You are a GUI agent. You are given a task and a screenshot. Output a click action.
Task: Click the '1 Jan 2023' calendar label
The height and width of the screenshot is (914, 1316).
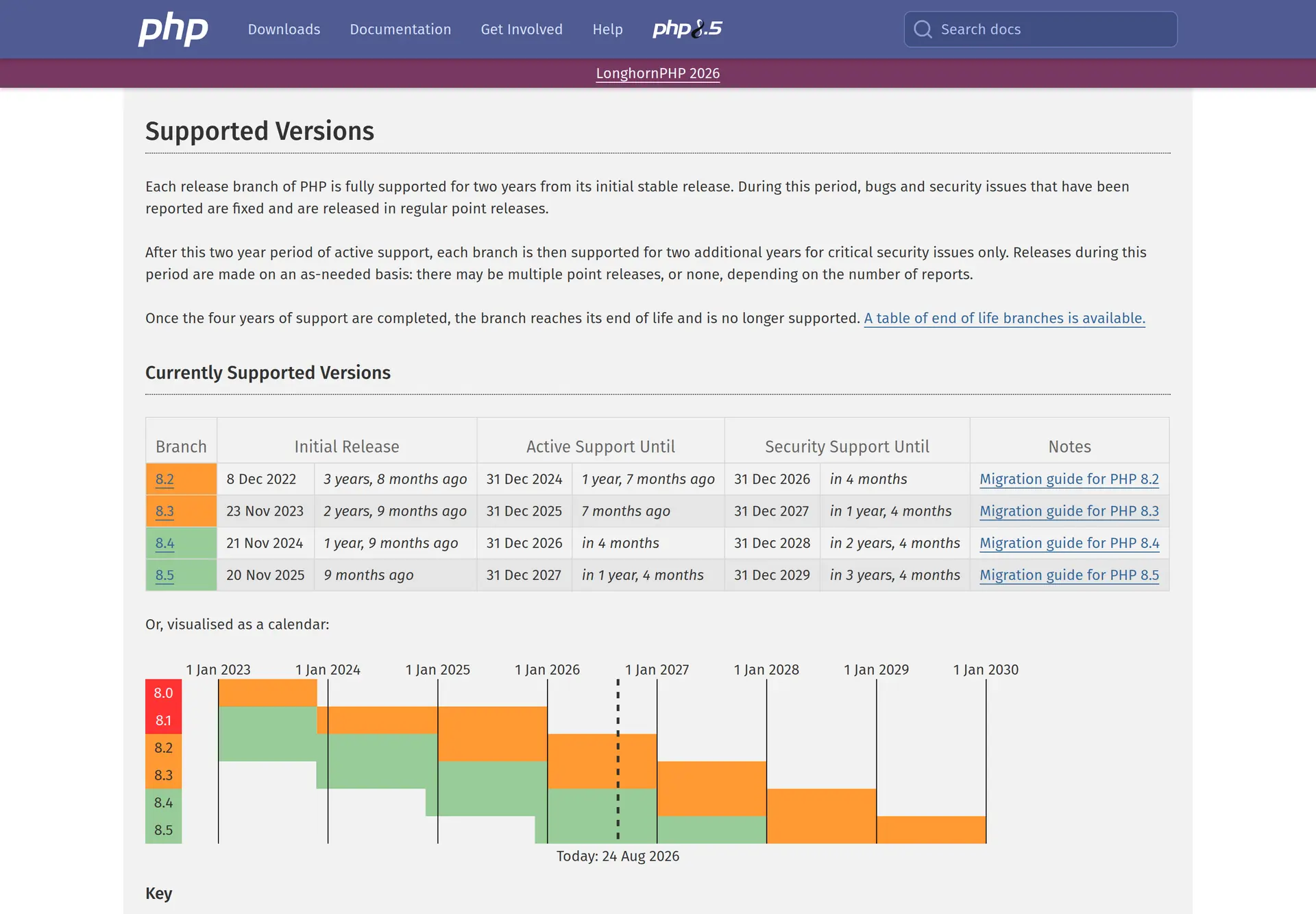pyautogui.click(x=218, y=670)
